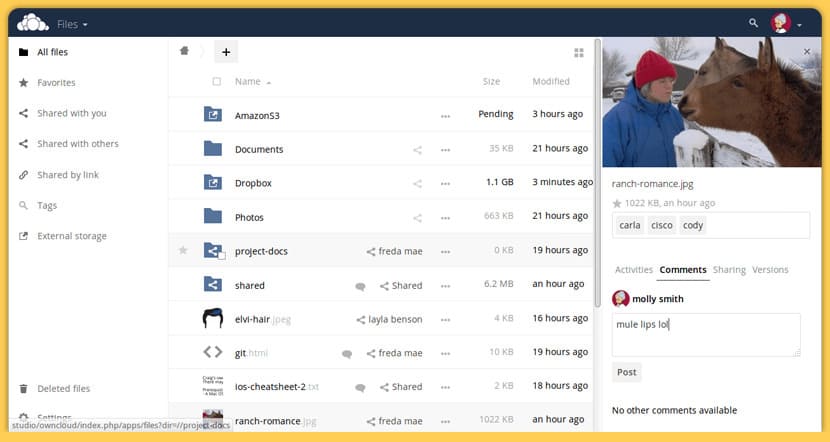
Task: Open more actions for Dropbox
Action: [x=445, y=184]
